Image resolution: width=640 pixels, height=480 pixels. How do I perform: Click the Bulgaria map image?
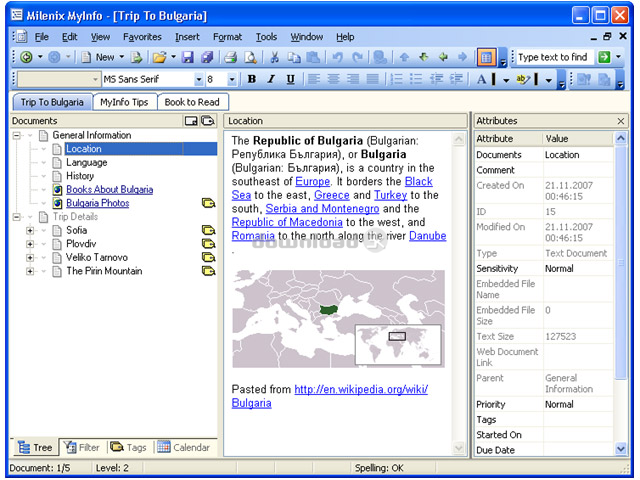click(x=338, y=319)
